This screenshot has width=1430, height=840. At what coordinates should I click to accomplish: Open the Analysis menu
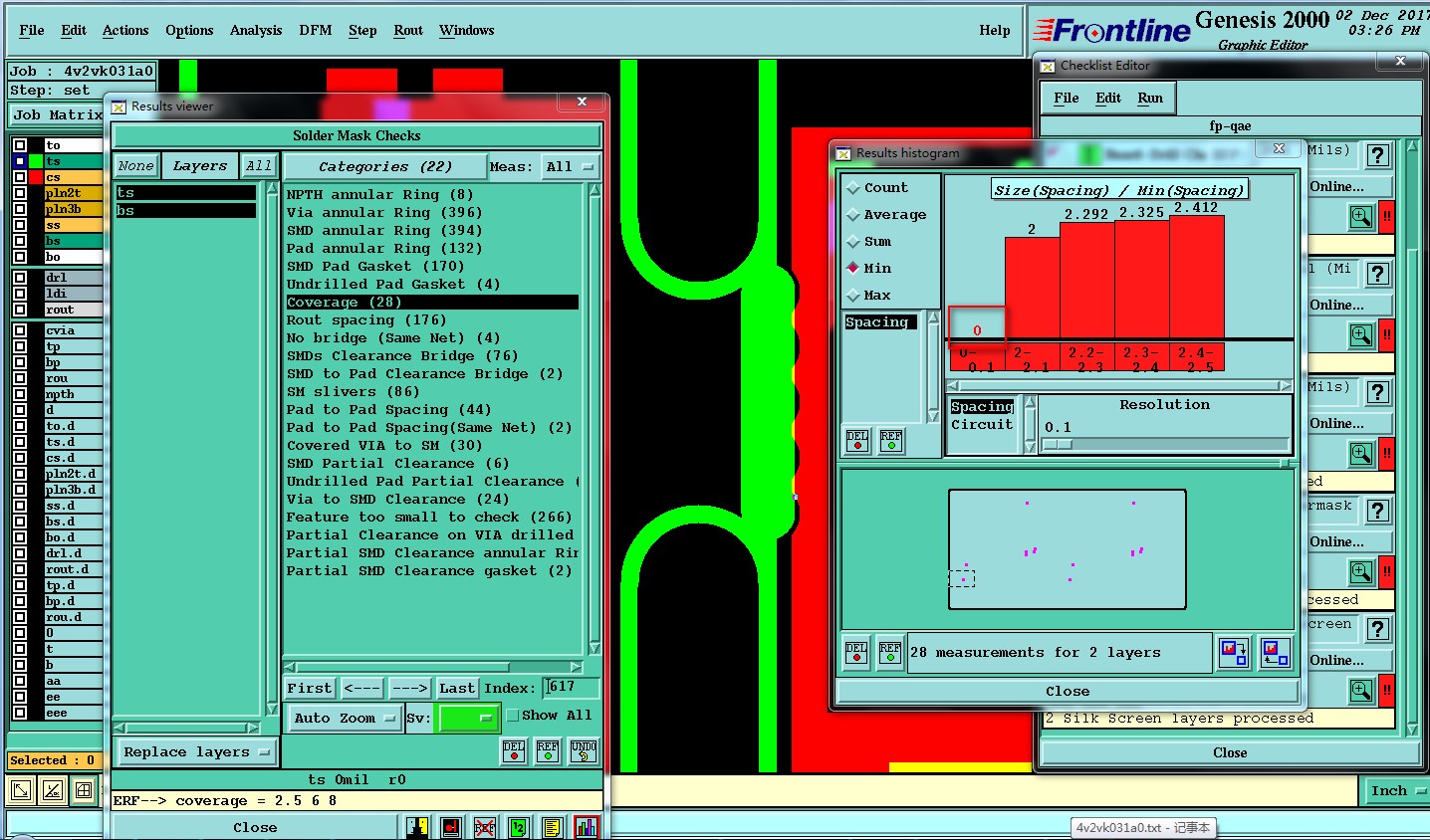[256, 31]
